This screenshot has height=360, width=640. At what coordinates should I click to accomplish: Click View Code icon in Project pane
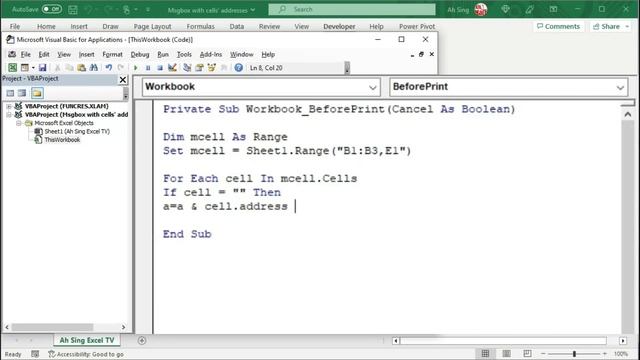[10, 93]
